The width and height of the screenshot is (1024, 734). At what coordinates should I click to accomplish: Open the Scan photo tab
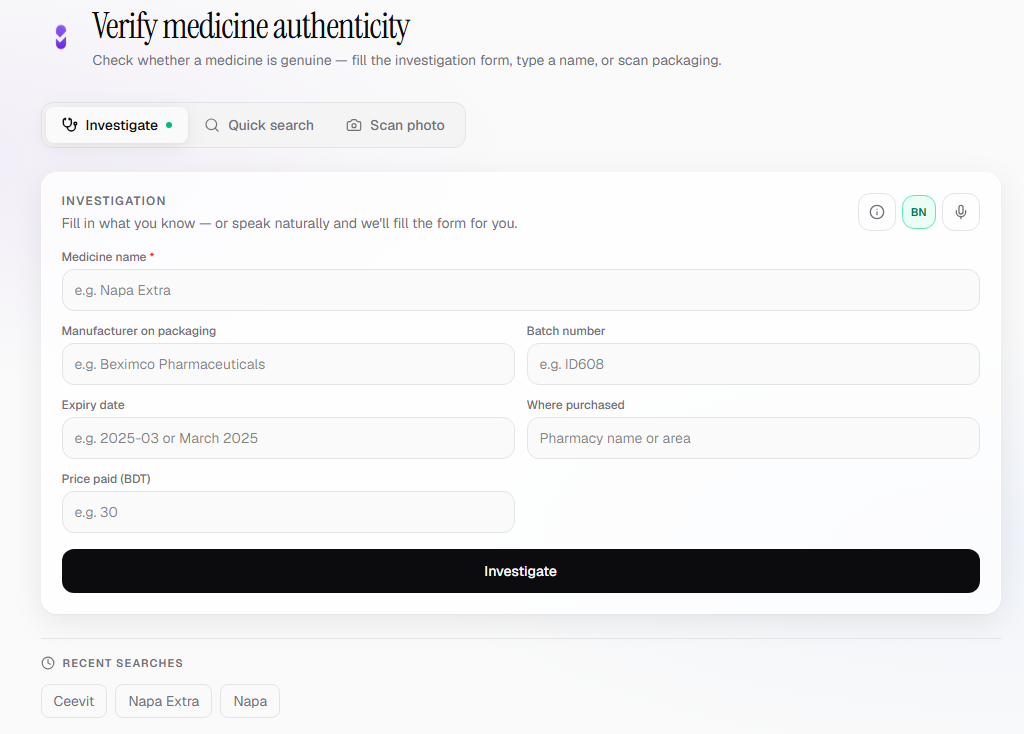pos(396,125)
